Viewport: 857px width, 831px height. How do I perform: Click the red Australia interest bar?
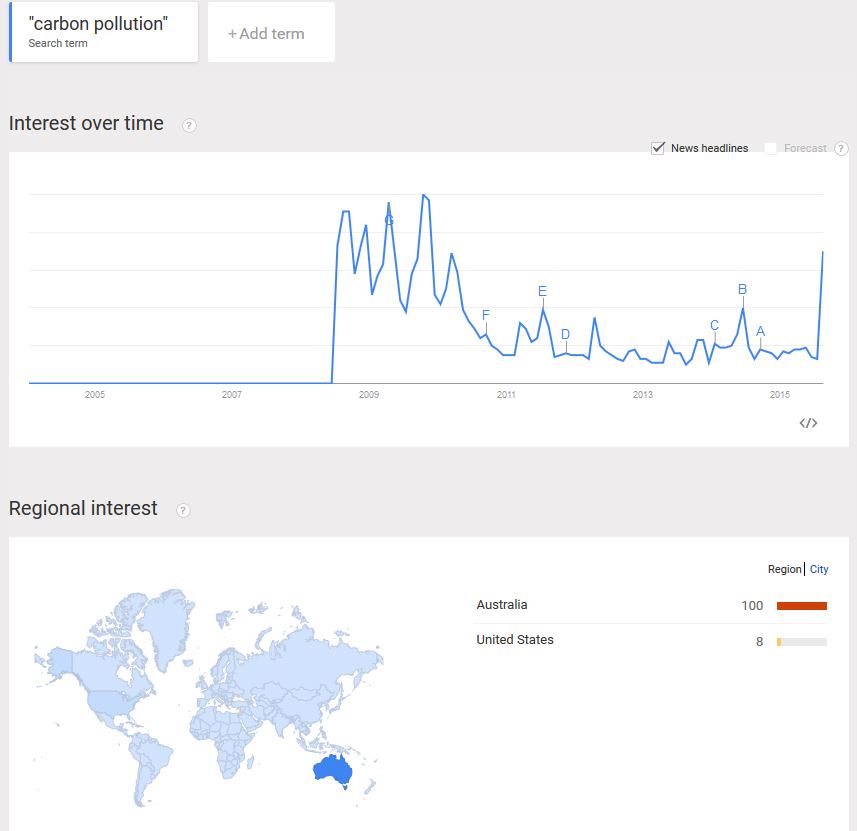(801, 606)
